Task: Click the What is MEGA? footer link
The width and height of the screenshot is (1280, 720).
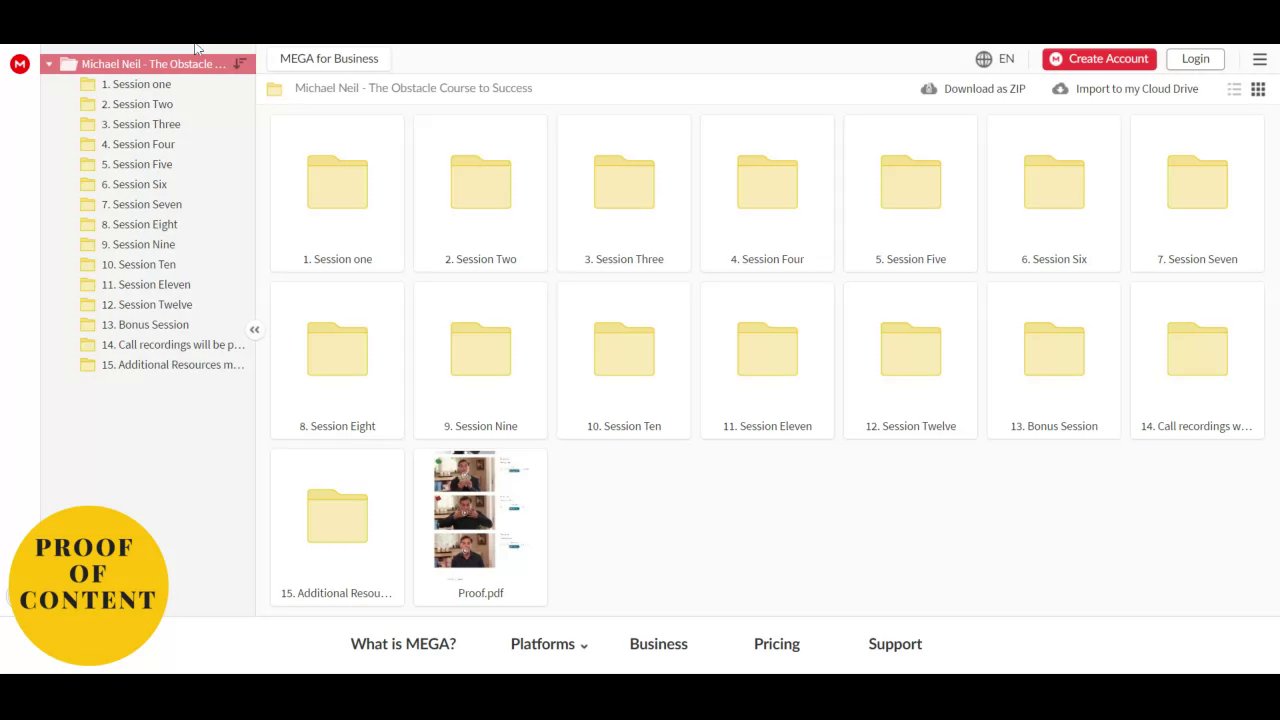Action: 403,644
